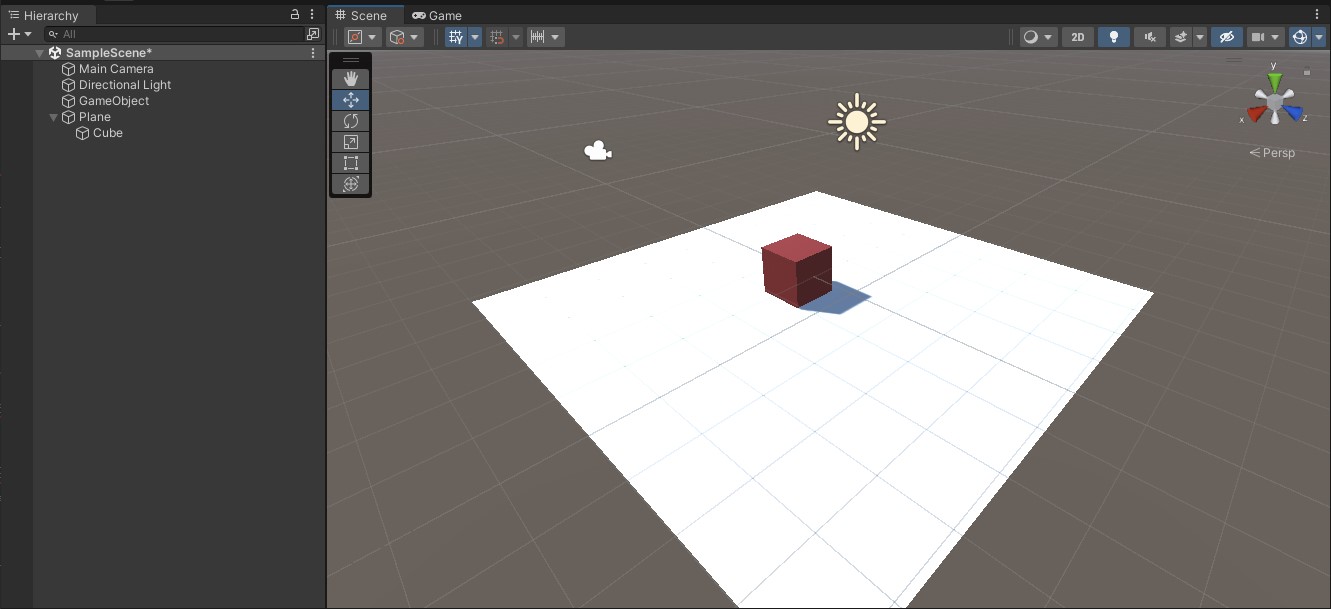Toggle scene effects (skybox, fog)
This screenshot has width=1331, height=609.
pos(1181,37)
